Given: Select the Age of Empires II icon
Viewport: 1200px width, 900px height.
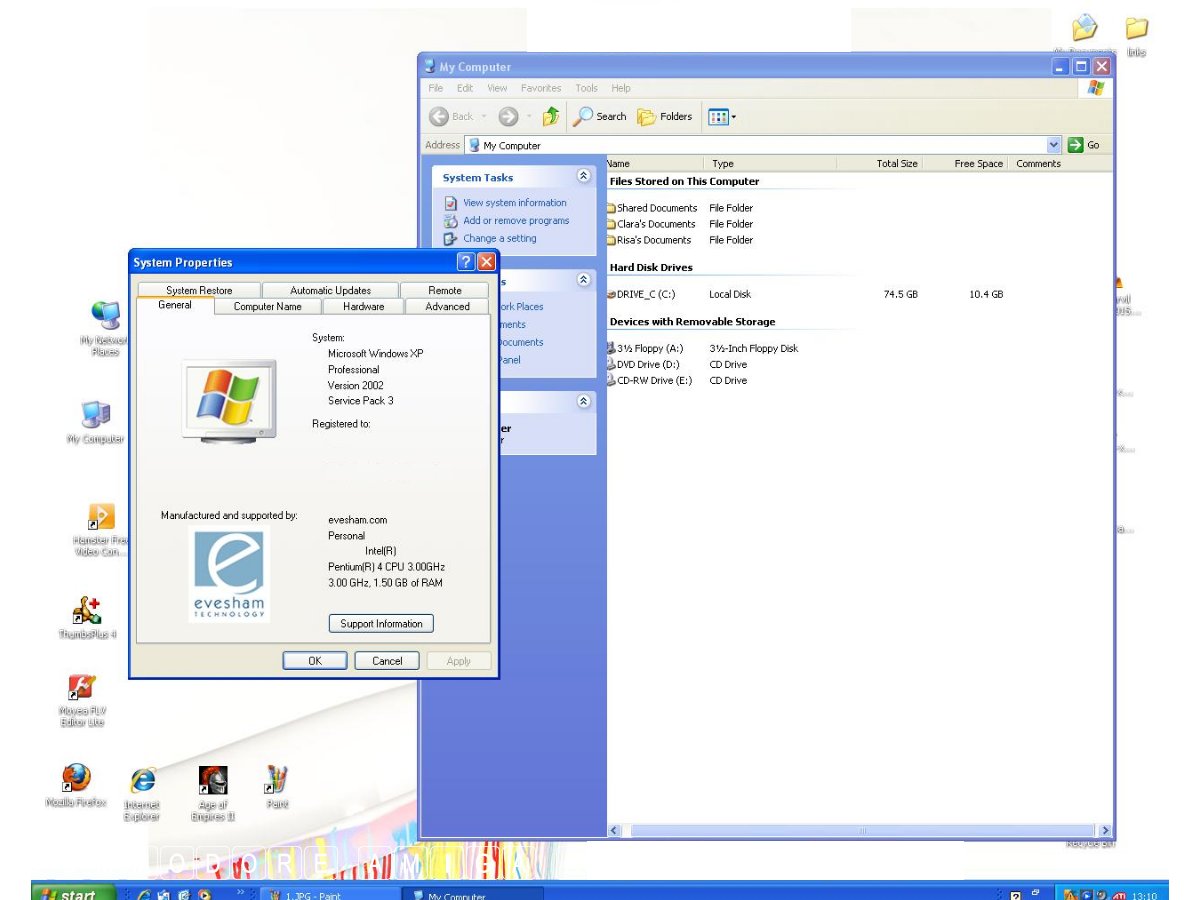Looking at the screenshot, I should (x=212, y=781).
